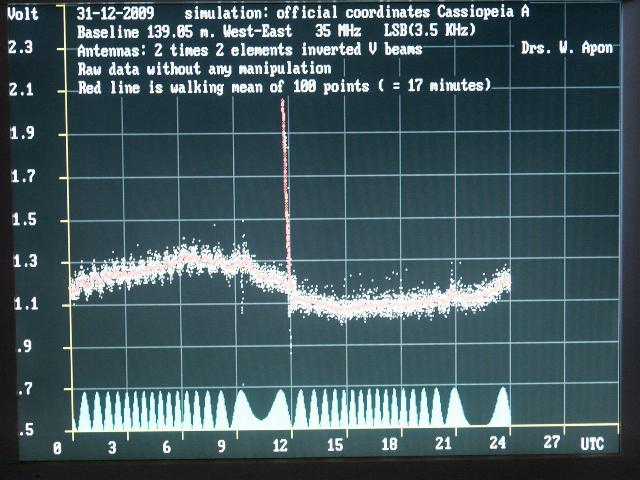Click the x-axis hour label 6
Screen dimensions: 640x480
167,447
